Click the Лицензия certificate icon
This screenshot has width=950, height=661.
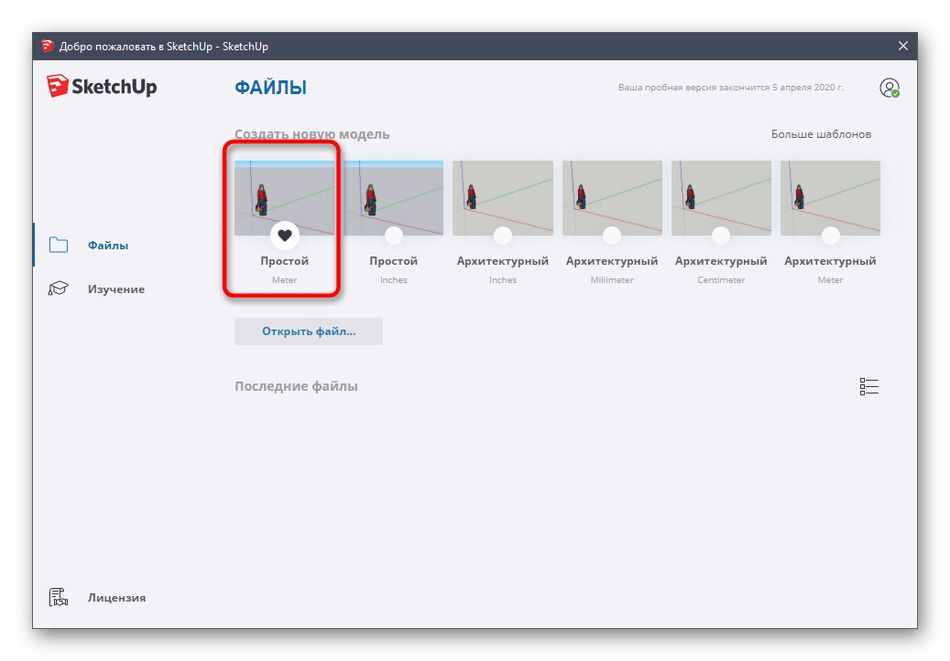click(x=59, y=598)
